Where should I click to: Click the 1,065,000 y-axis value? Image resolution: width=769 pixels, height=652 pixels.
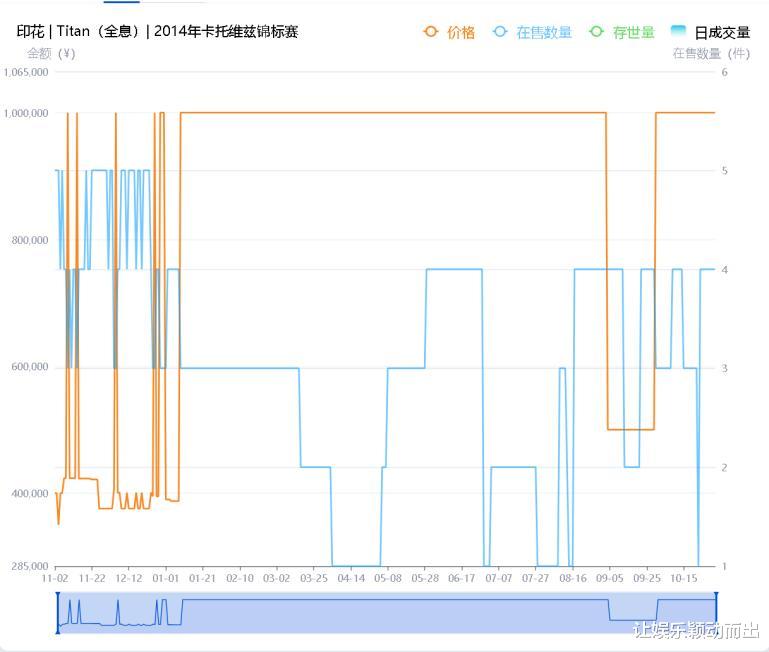pyautogui.click(x=26, y=72)
